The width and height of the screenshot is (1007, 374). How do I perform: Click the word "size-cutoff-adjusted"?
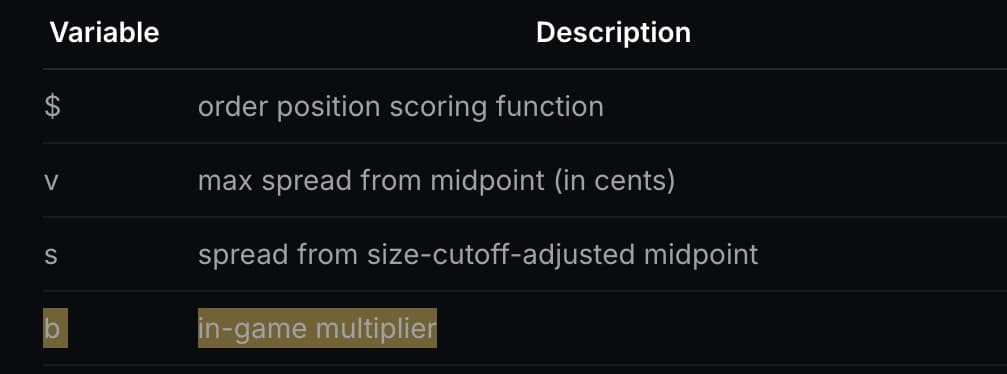click(502, 255)
